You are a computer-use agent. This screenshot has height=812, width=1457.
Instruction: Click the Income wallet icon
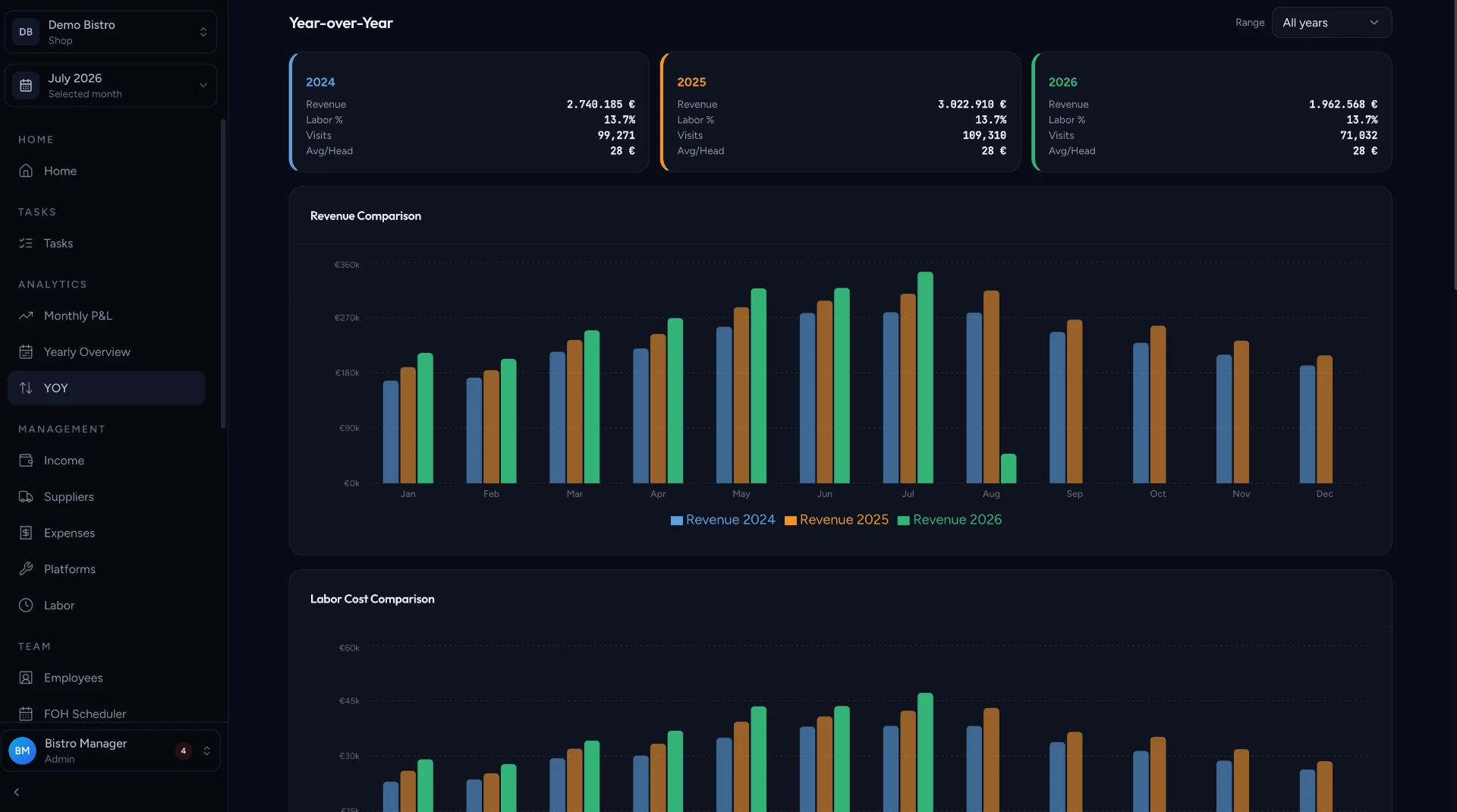tap(26, 461)
